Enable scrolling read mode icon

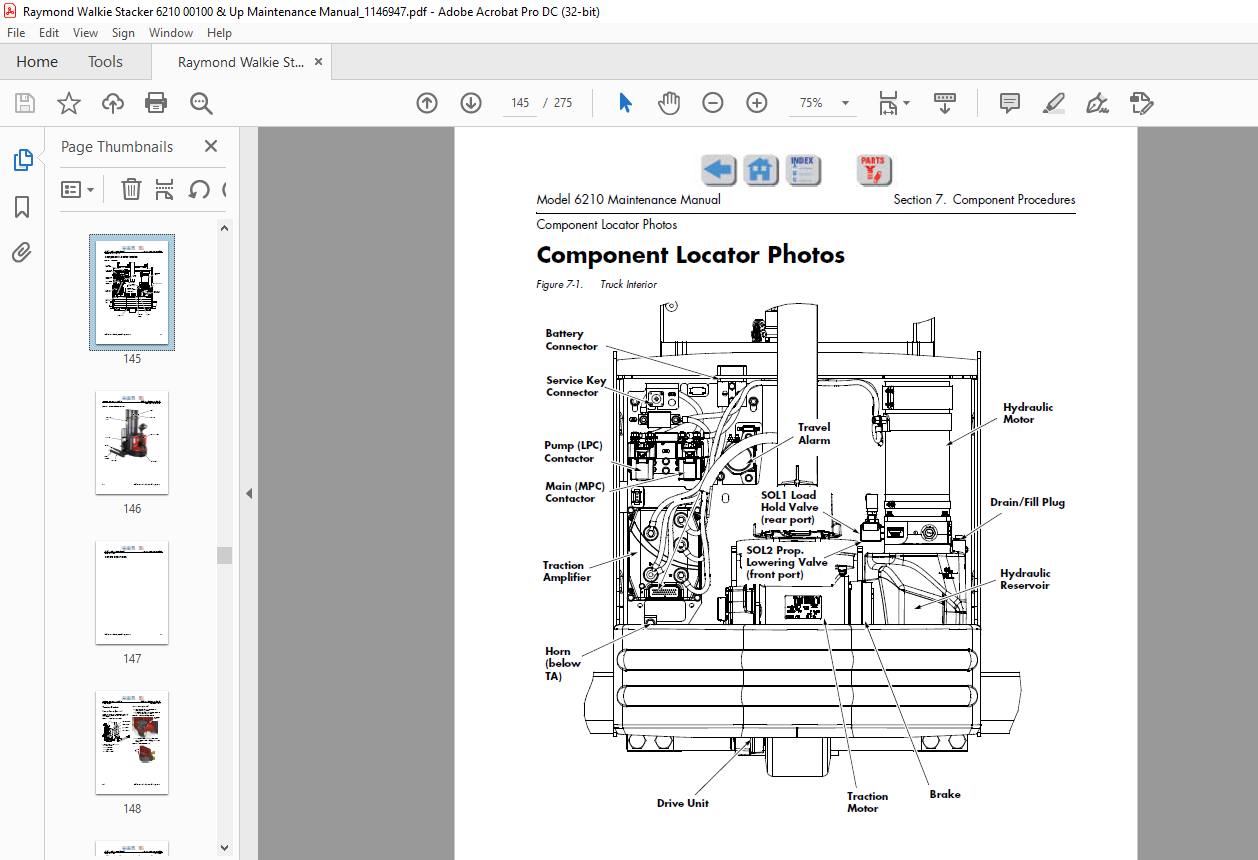945,103
